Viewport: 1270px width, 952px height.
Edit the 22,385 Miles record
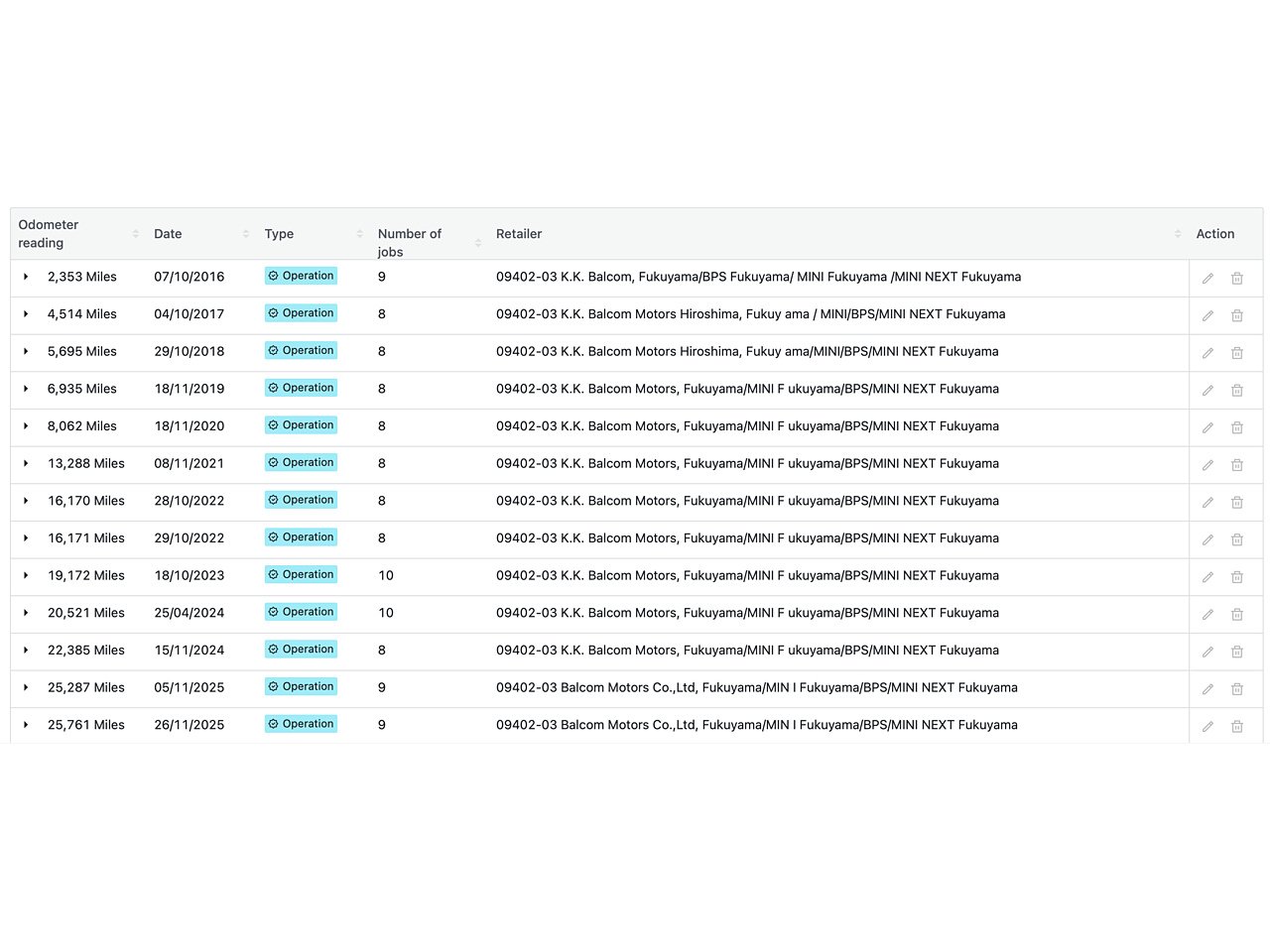point(1207,652)
